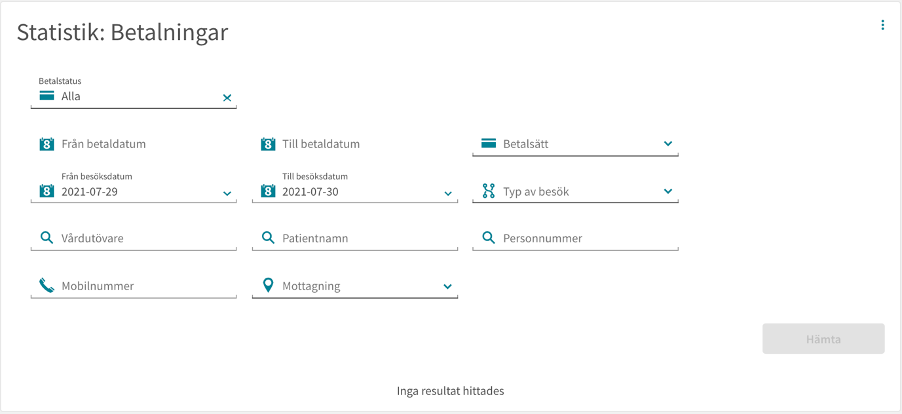Screen dimensions: 902x414
Task: Click the branch icon for Typ av besök
Action: coord(488,191)
